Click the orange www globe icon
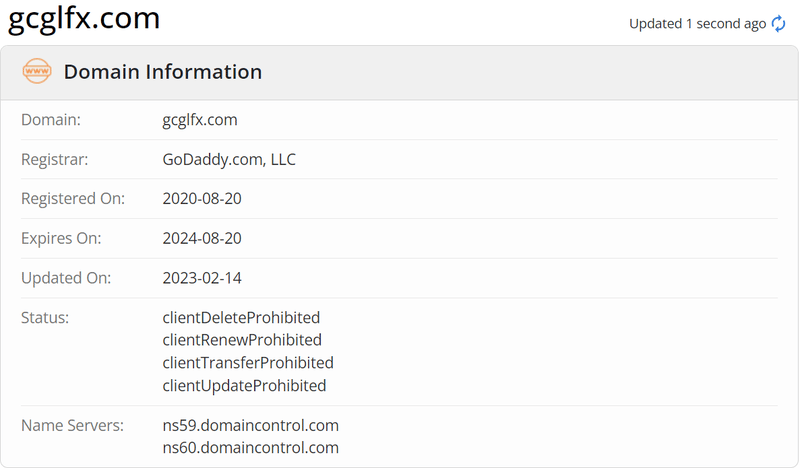The image size is (800, 468). 37,71
